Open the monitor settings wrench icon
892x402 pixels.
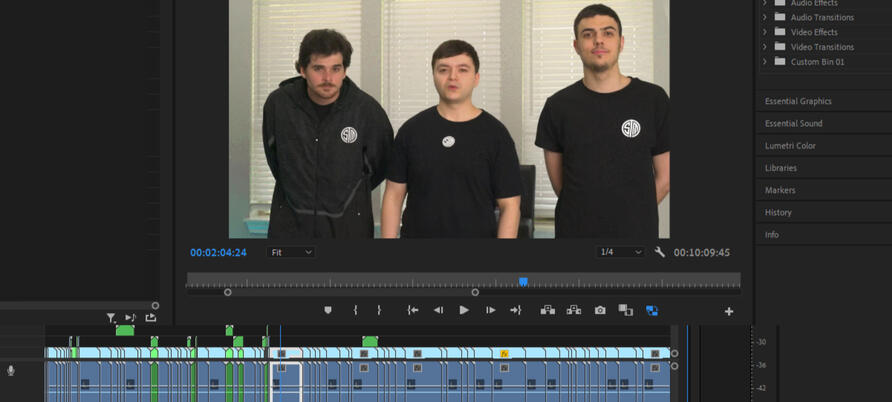coord(660,252)
